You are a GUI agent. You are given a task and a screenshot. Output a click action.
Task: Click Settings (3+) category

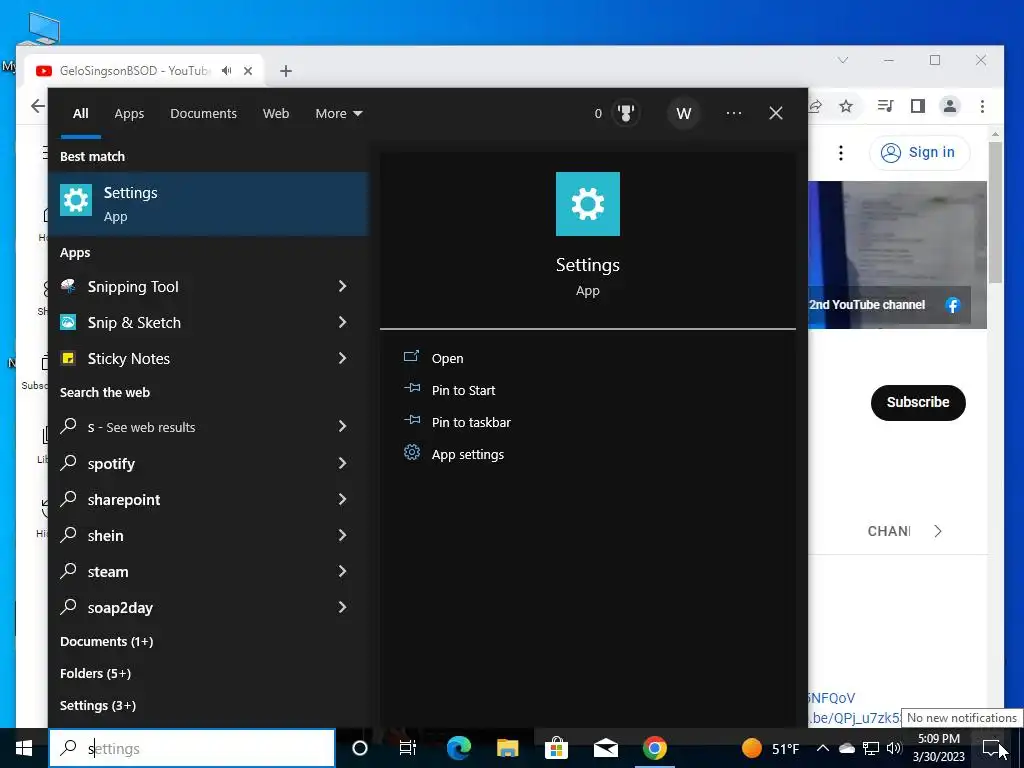coord(98,705)
